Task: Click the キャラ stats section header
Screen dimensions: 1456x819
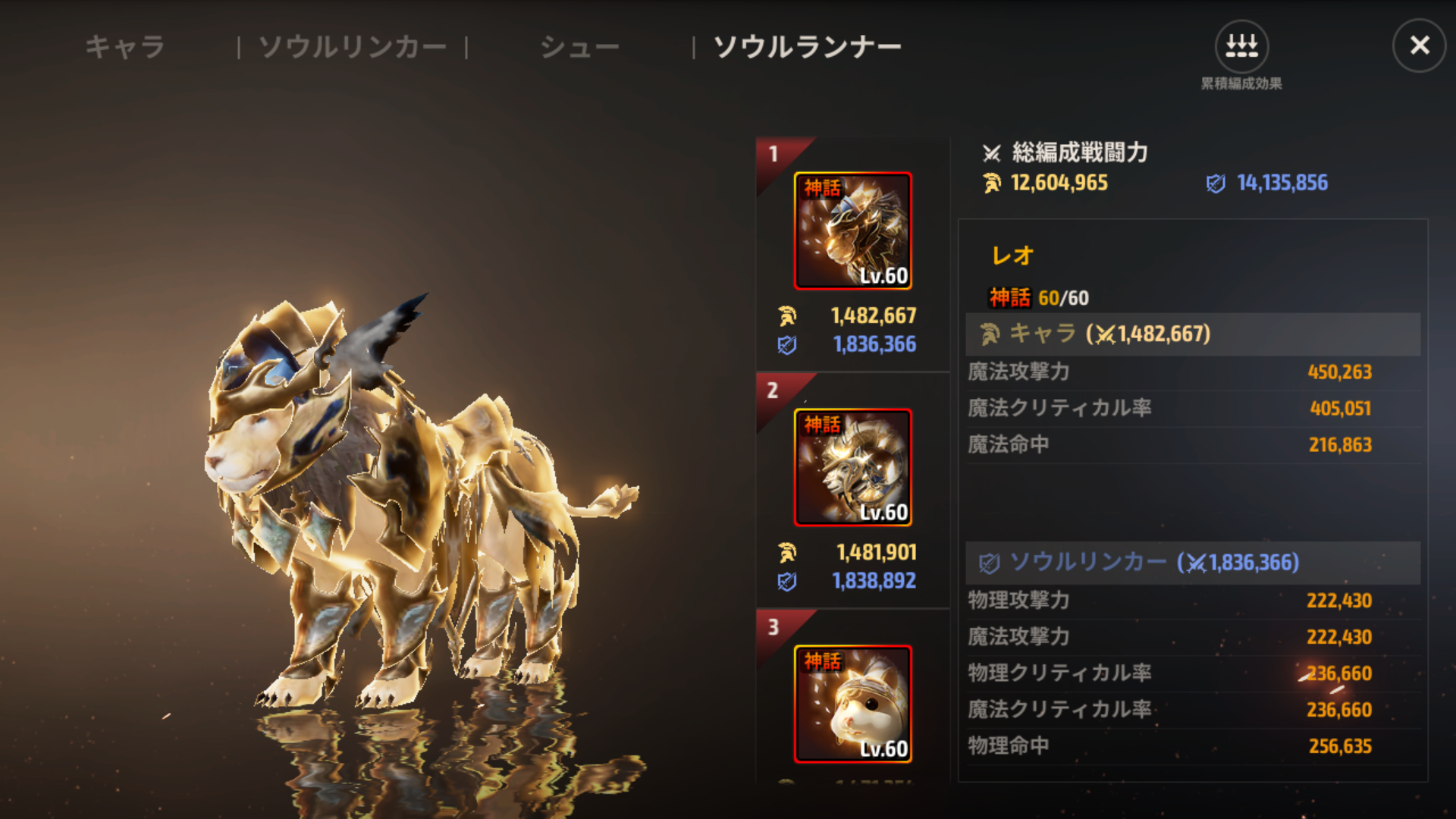Action: pyautogui.click(x=1193, y=334)
